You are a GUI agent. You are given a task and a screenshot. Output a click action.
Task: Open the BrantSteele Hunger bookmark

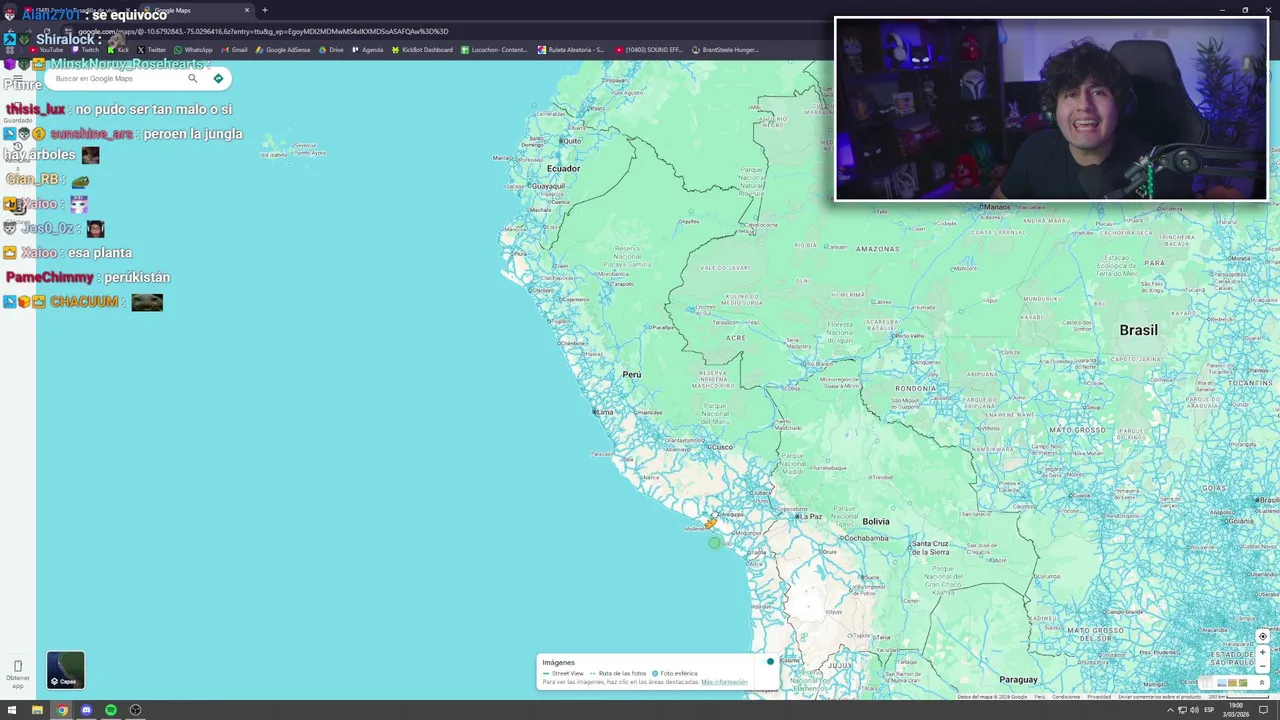725,49
